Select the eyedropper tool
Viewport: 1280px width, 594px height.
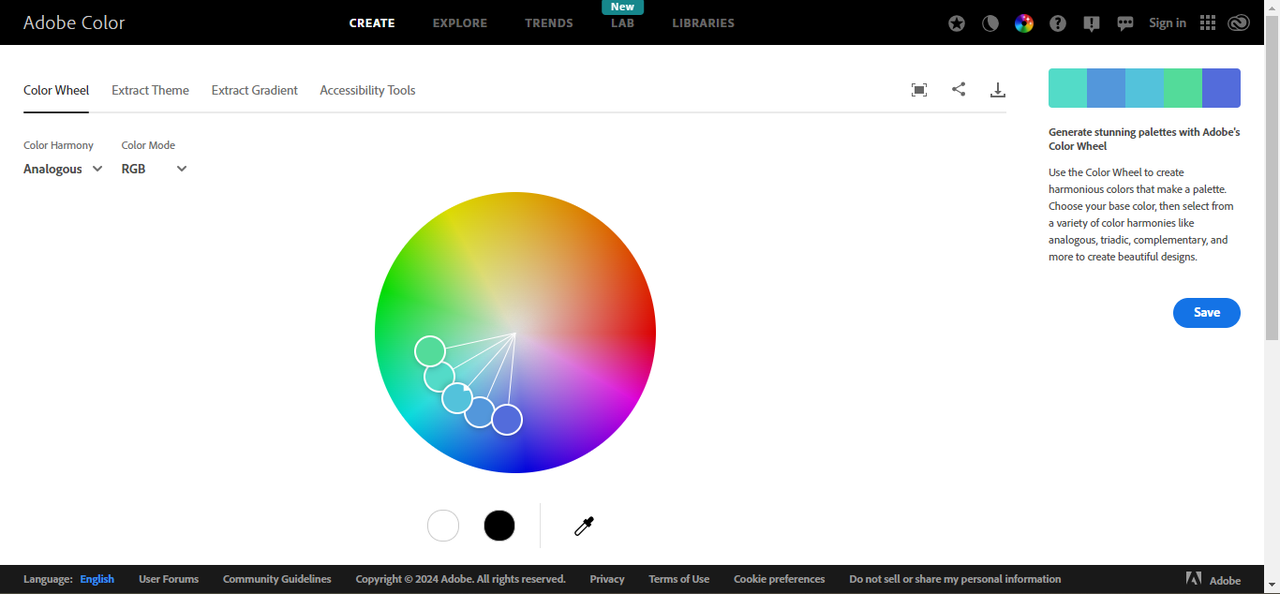click(584, 525)
